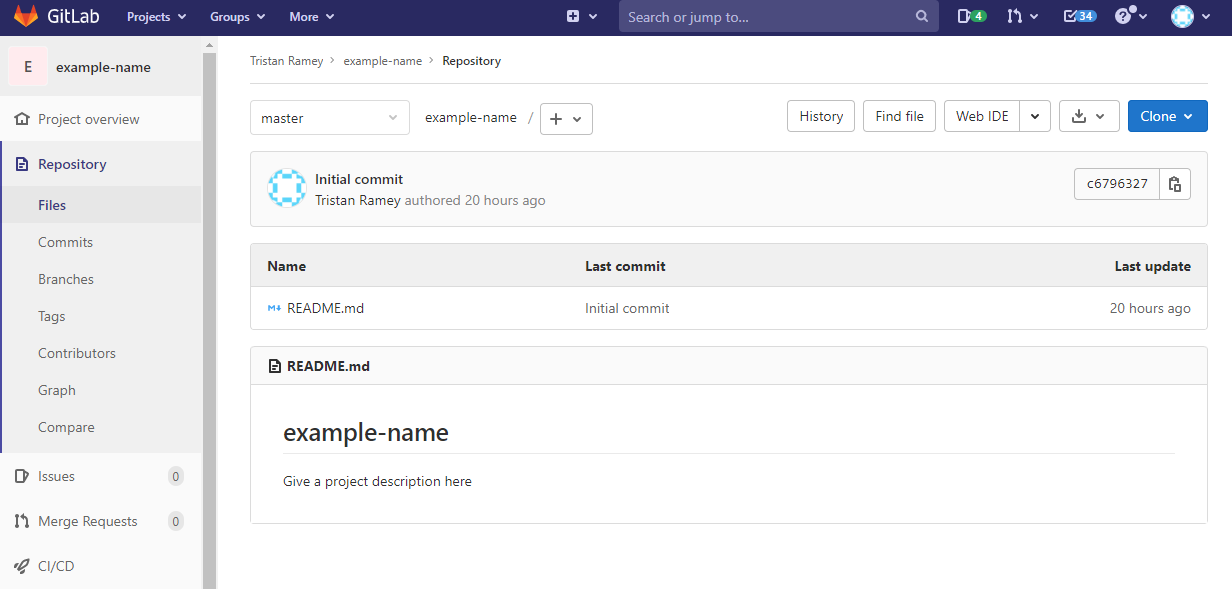This screenshot has height=589, width=1232.
Task: Copy commit SHA with clipboard icon
Action: (1175, 184)
